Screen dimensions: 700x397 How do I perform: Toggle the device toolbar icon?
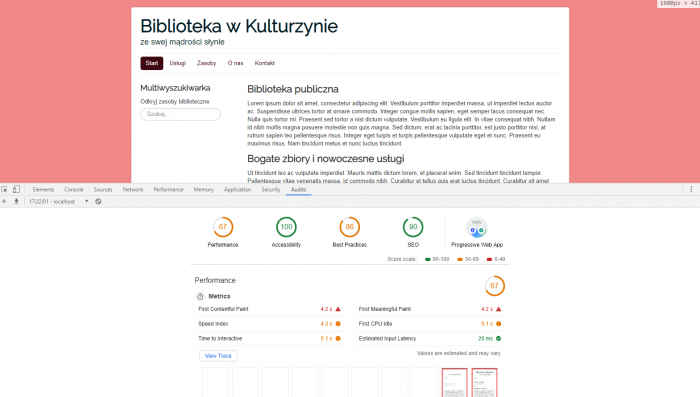tap(16, 189)
